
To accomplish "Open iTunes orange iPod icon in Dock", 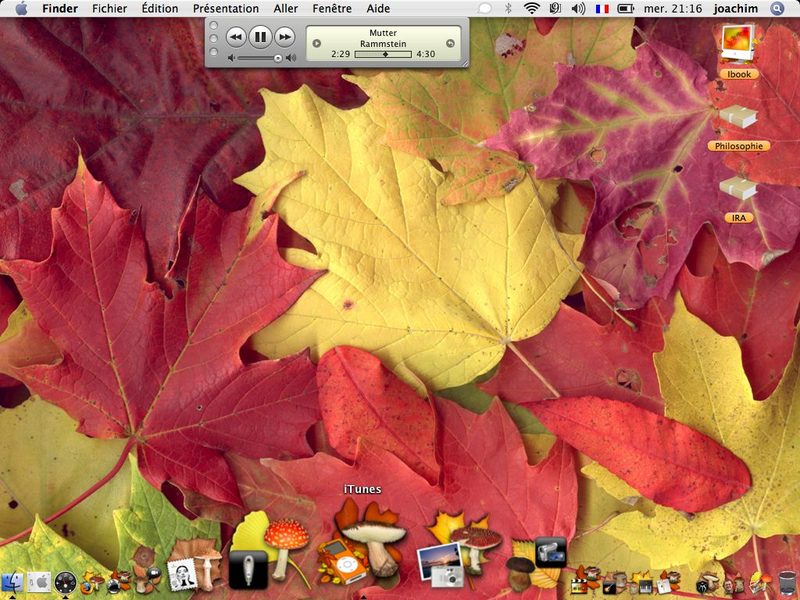I will (343, 563).
